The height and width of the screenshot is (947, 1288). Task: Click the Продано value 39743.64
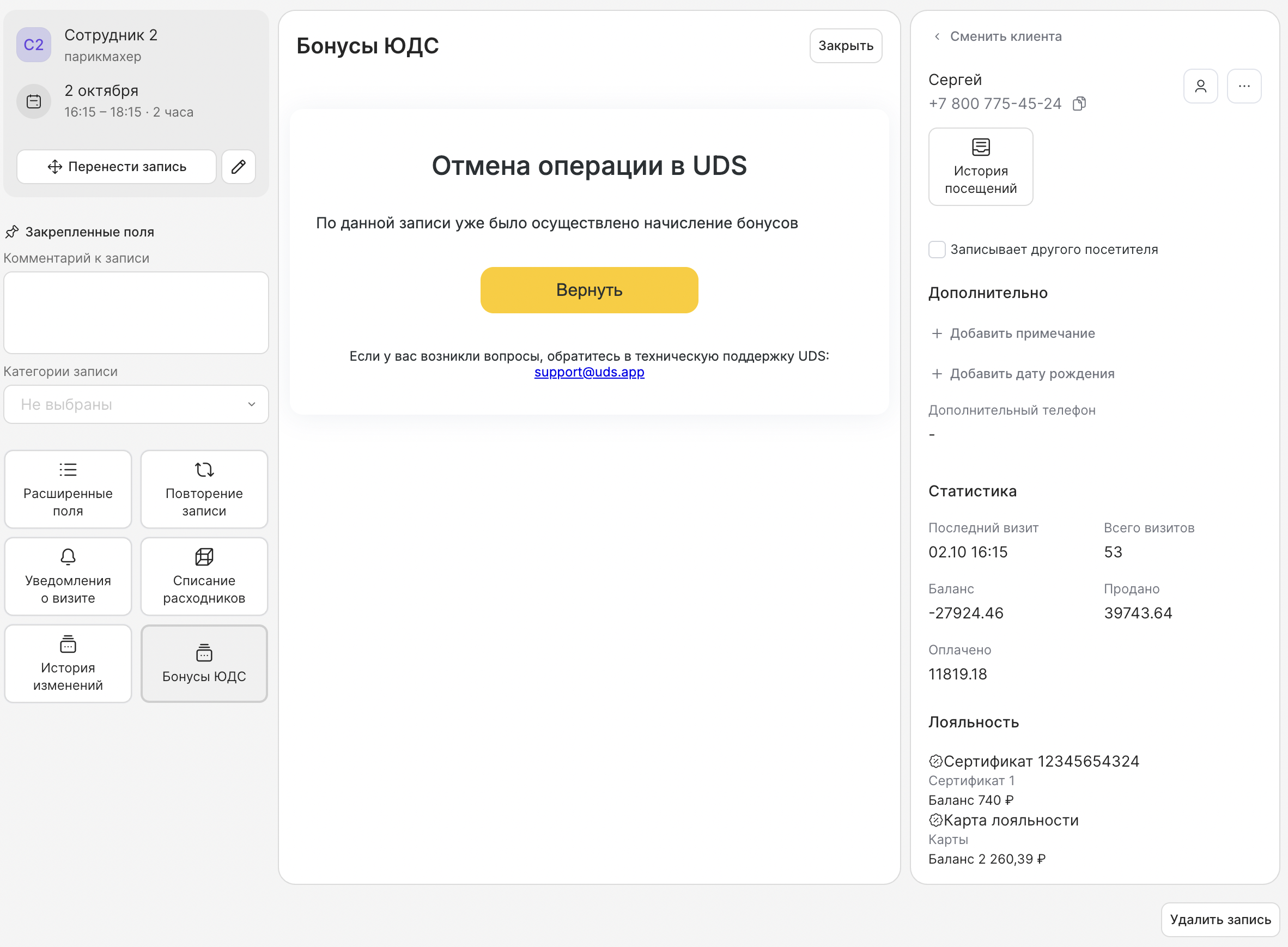coord(1138,614)
